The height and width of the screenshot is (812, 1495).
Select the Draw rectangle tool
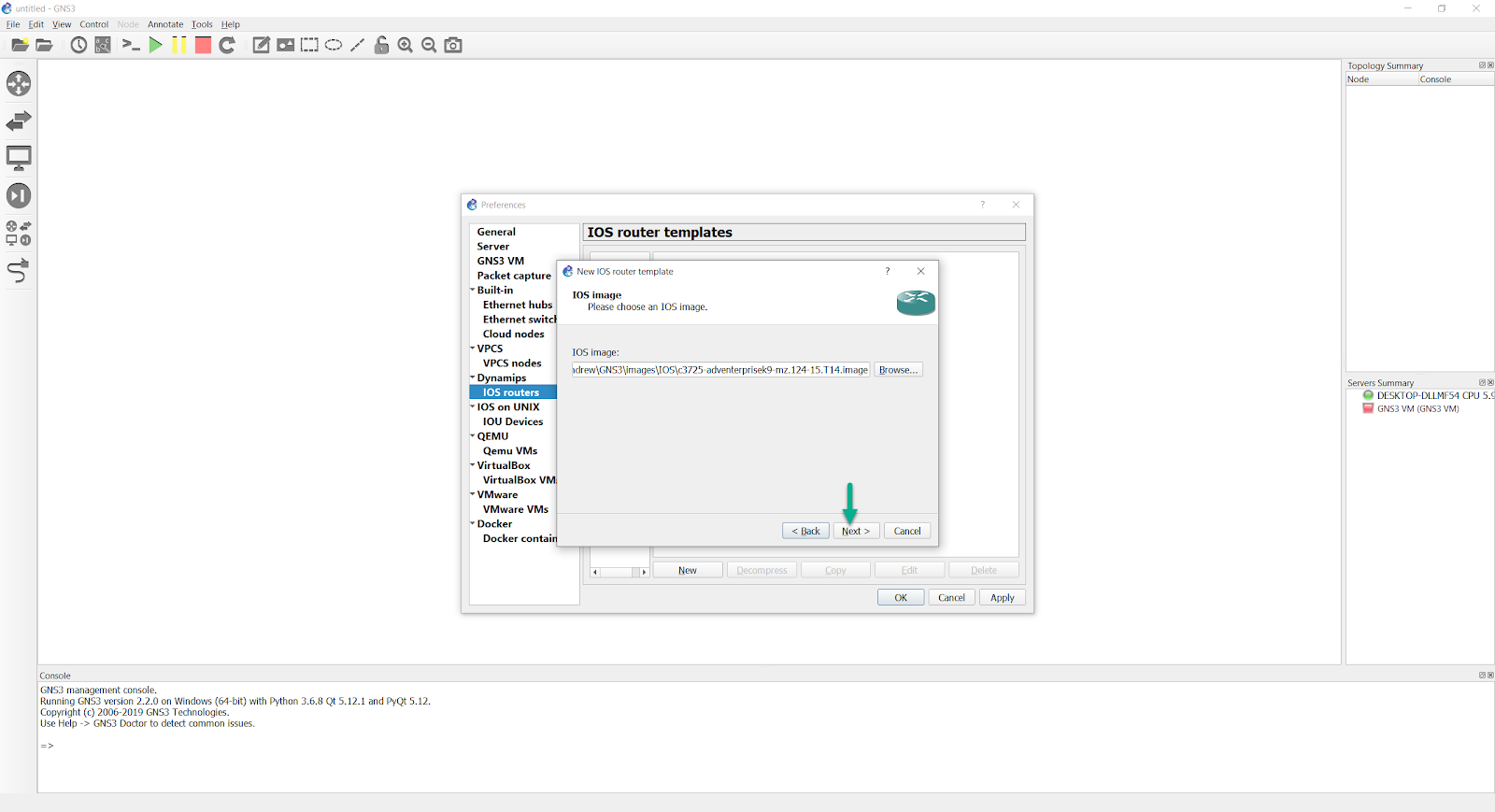pos(309,45)
